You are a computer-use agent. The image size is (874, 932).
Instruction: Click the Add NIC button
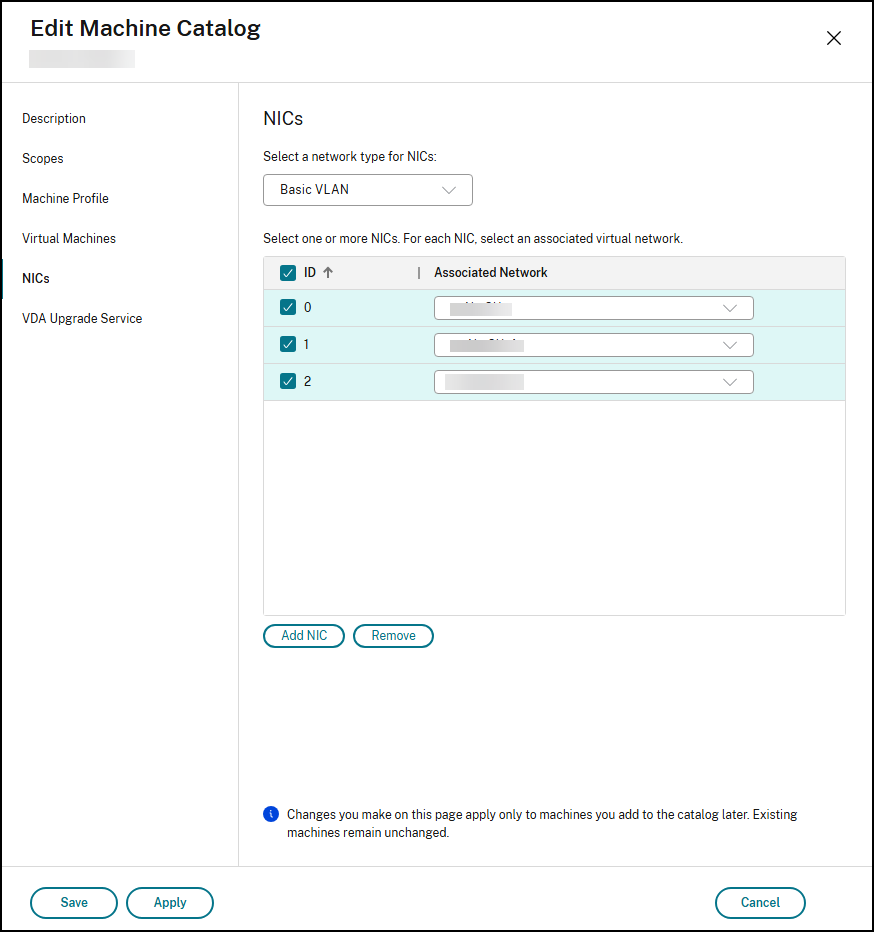click(303, 635)
